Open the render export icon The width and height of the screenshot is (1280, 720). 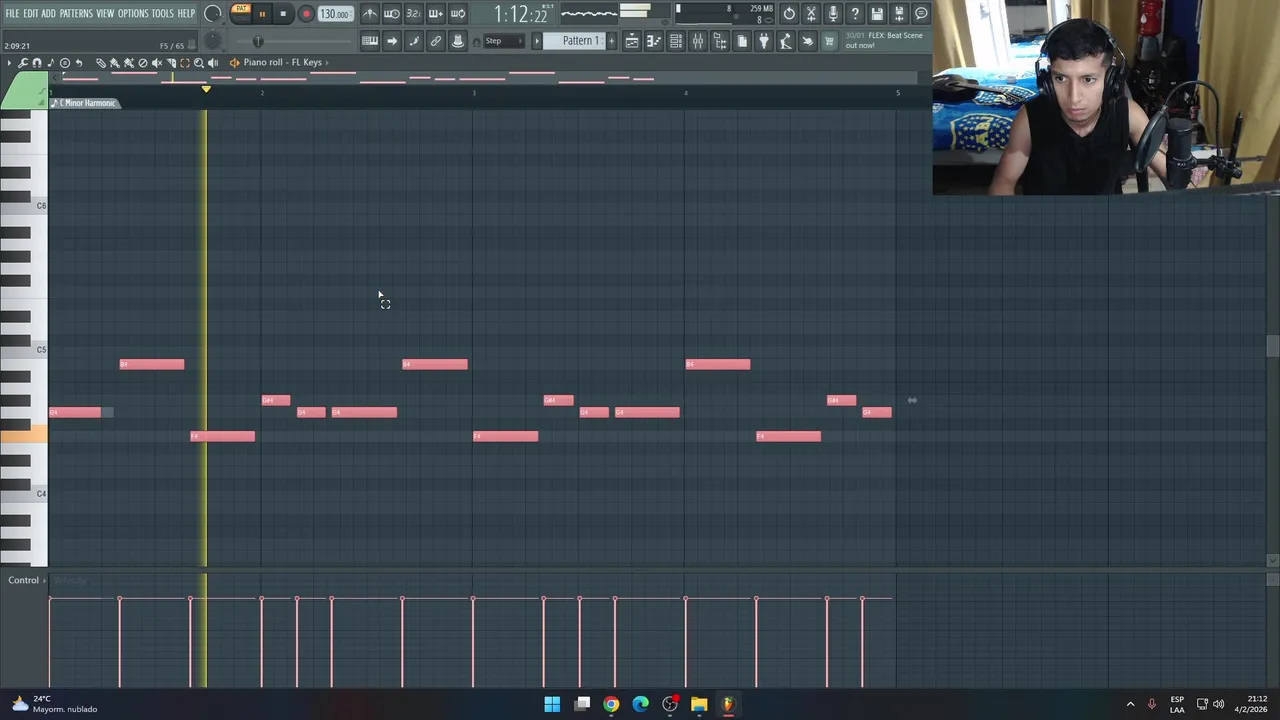tap(899, 14)
